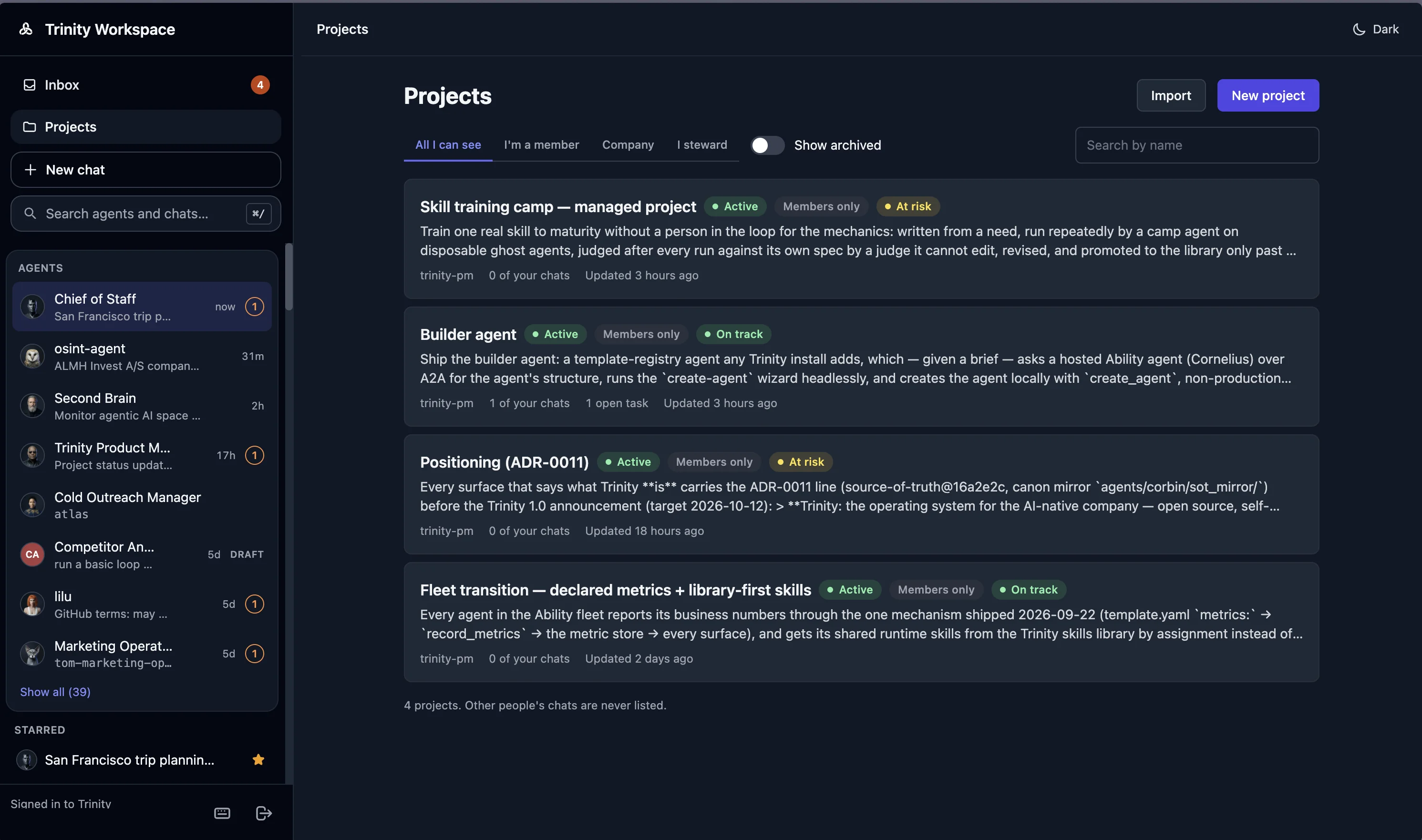The width and height of the screenshot is (1422, 840).
Task: Click the Marketing Operat... avatar
Action: click(x=32, y=654)
